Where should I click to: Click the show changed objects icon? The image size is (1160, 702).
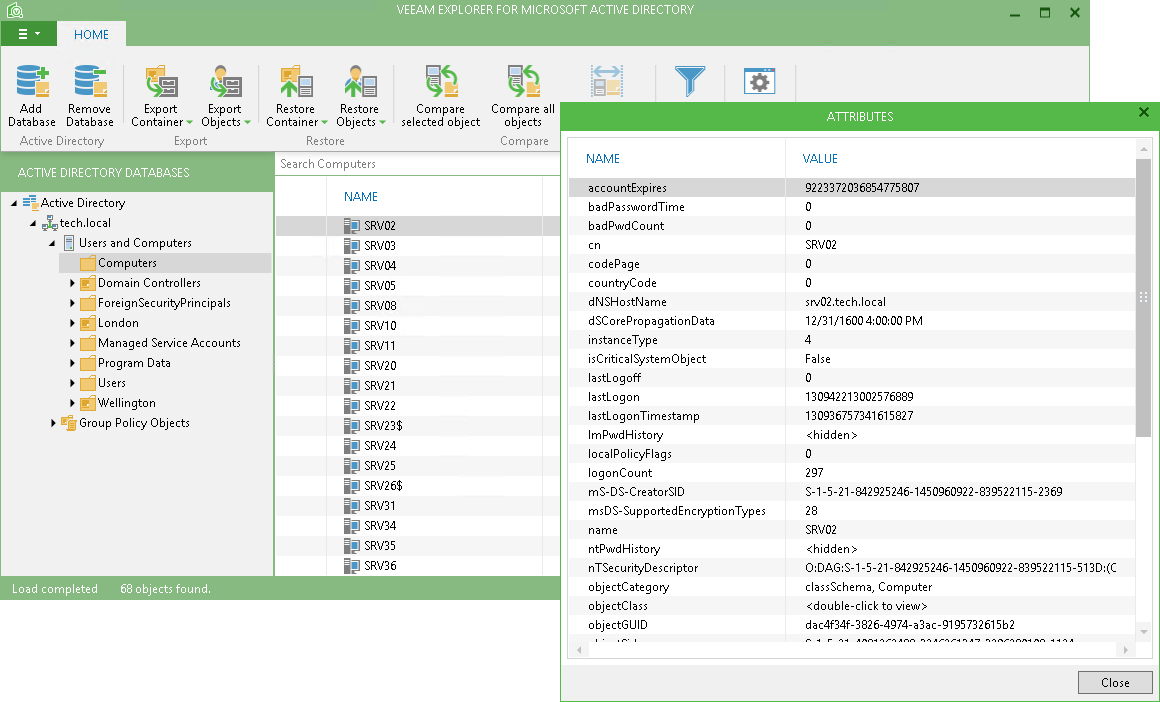pos(607,81)
